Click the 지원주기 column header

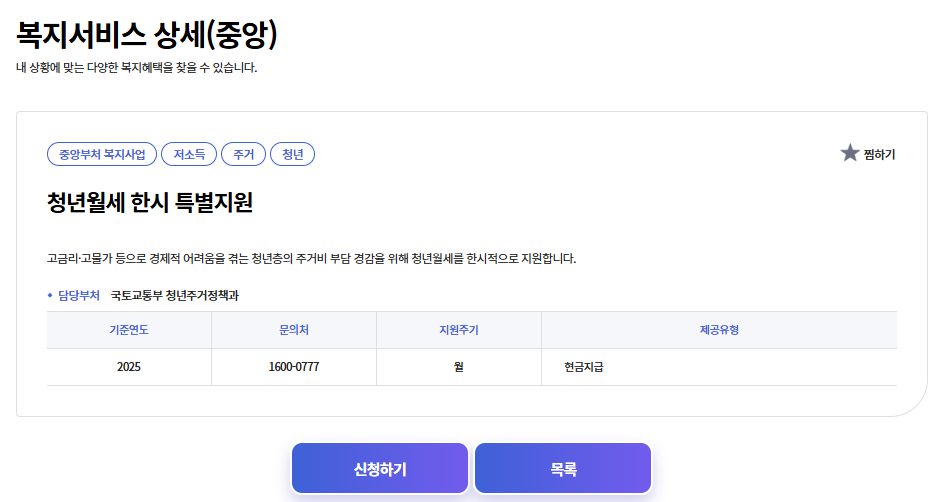(459, 330)
